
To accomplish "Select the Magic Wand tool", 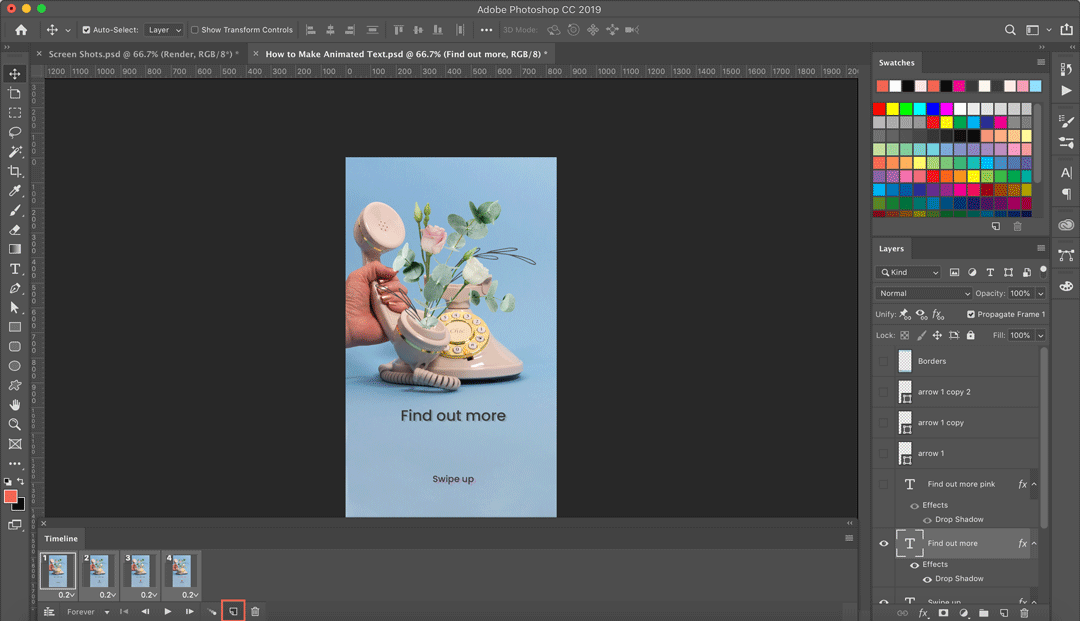I will pyautogui.click(x=14, y=151).
